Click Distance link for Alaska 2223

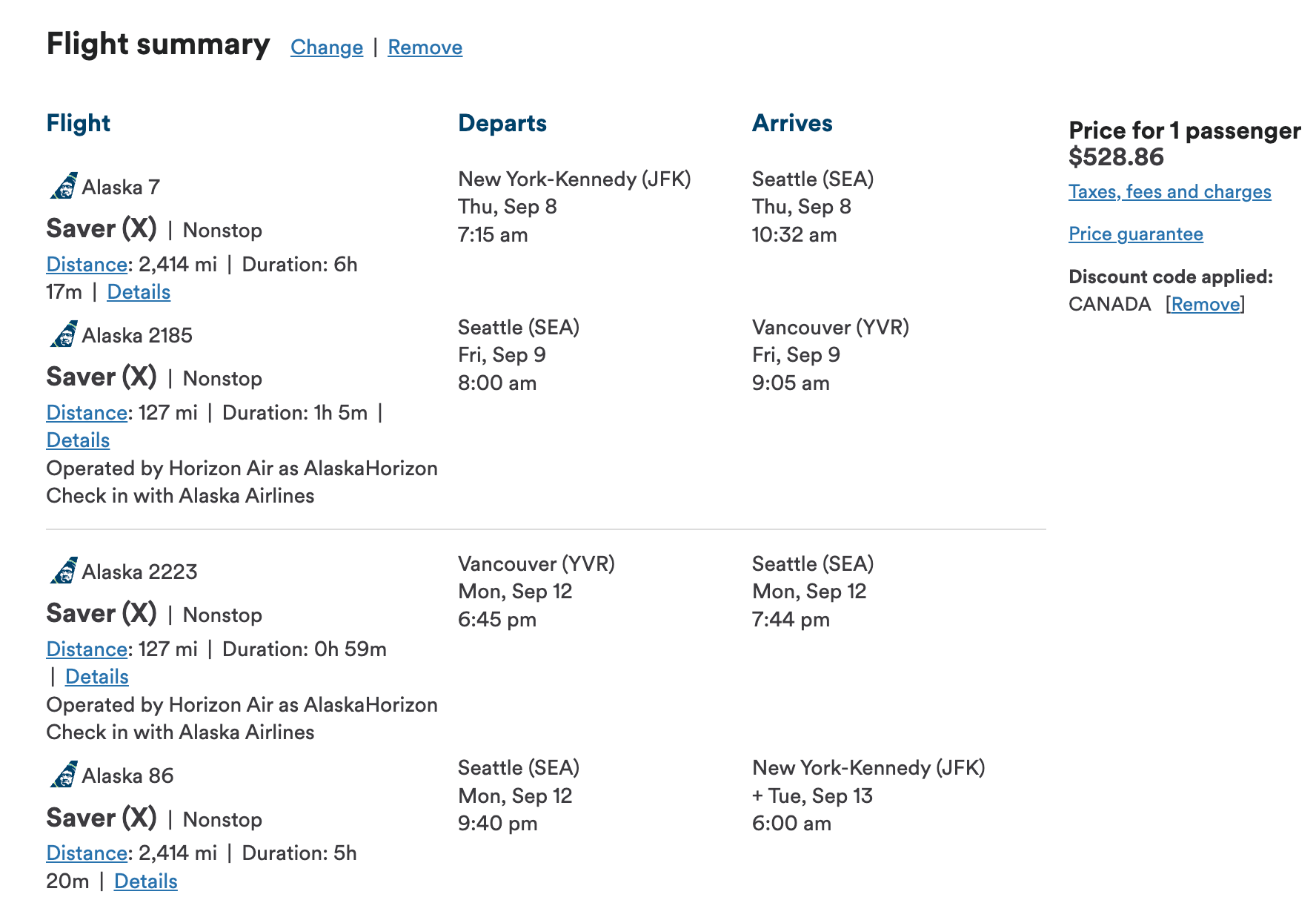(x=87, y=649)
